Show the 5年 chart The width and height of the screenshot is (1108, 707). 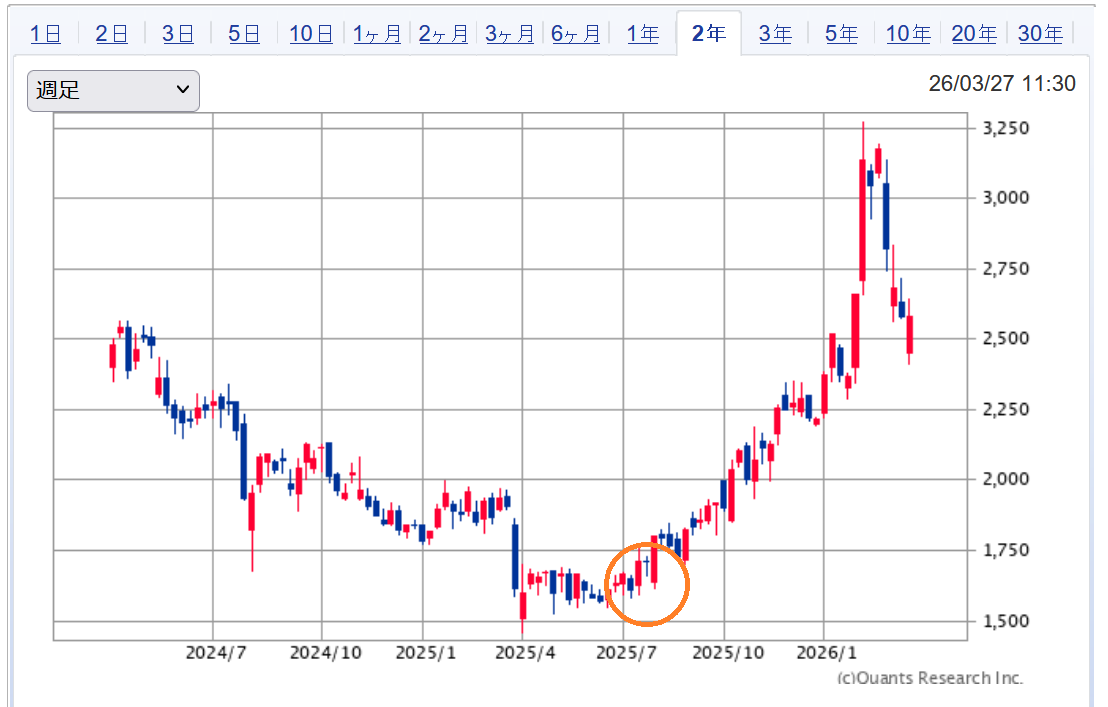841,33
